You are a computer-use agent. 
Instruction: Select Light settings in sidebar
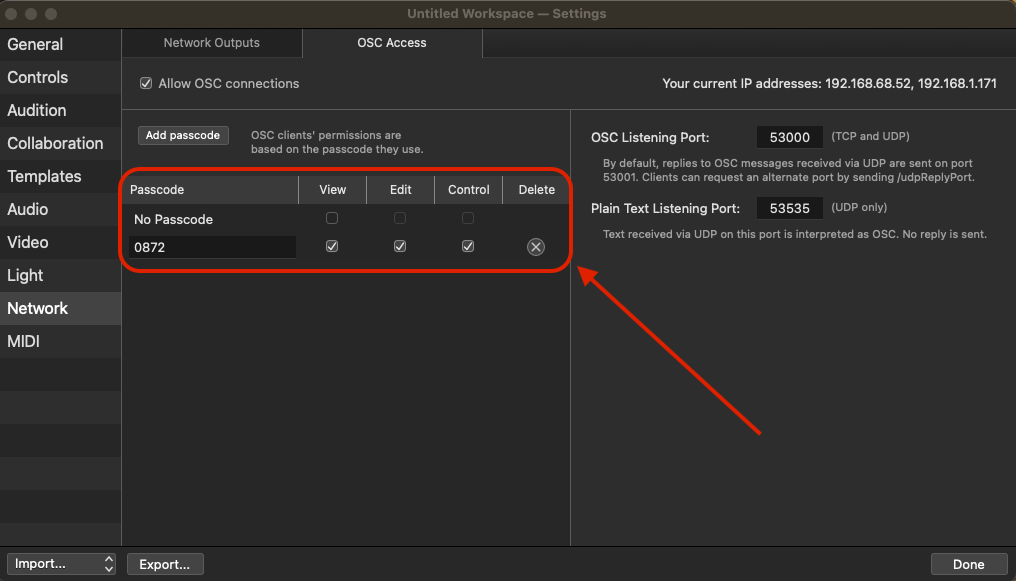(60, 276)
